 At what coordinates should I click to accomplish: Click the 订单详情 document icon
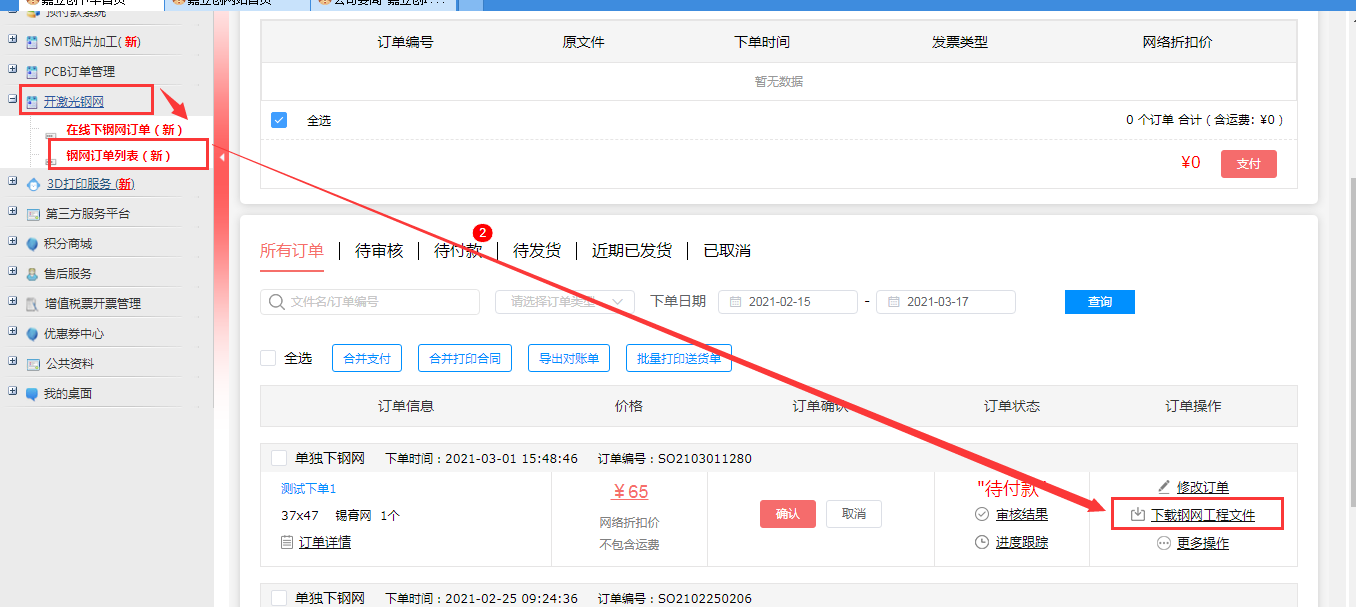287,542
